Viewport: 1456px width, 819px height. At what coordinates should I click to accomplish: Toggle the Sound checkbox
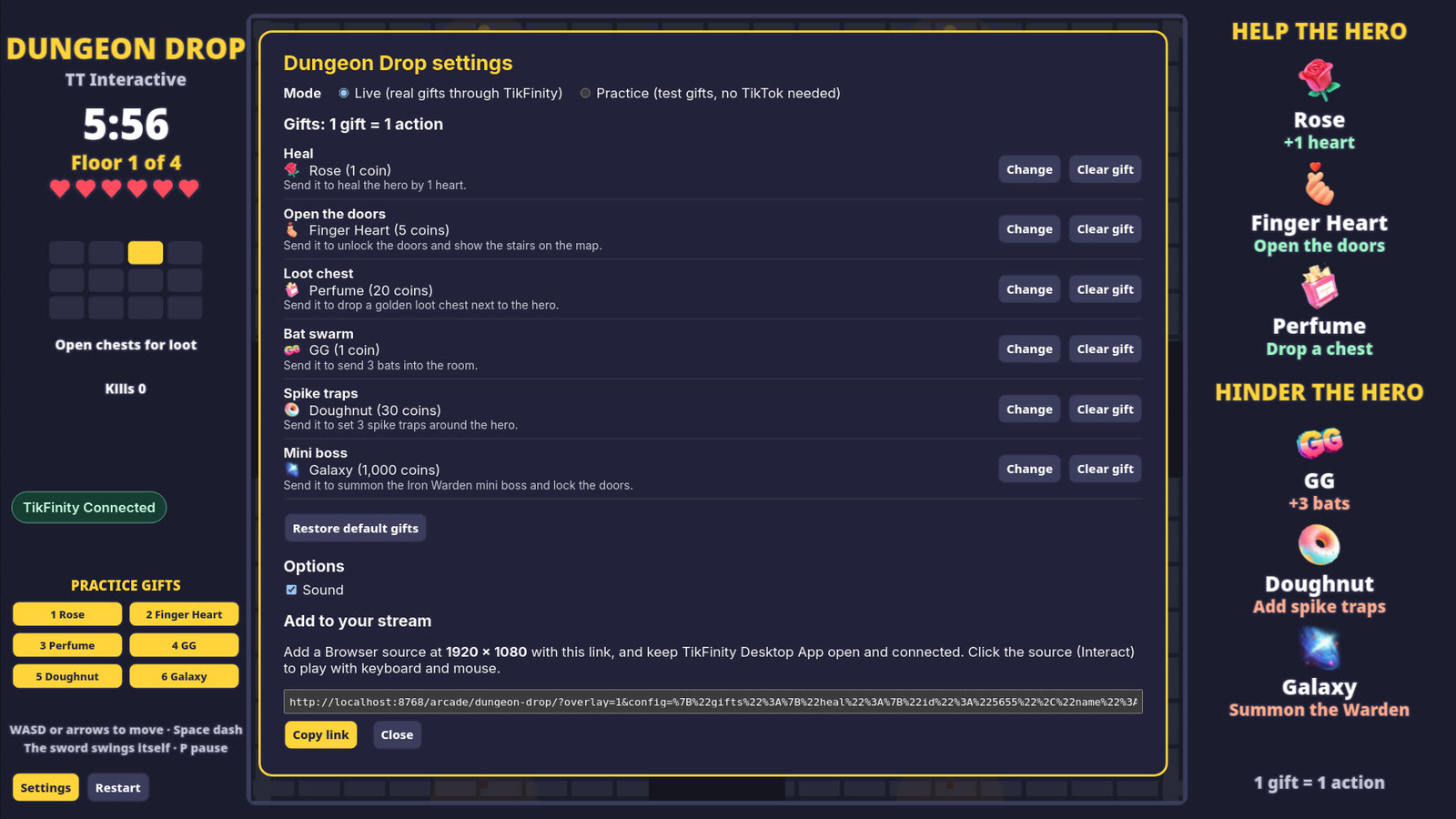click(291, 590)
